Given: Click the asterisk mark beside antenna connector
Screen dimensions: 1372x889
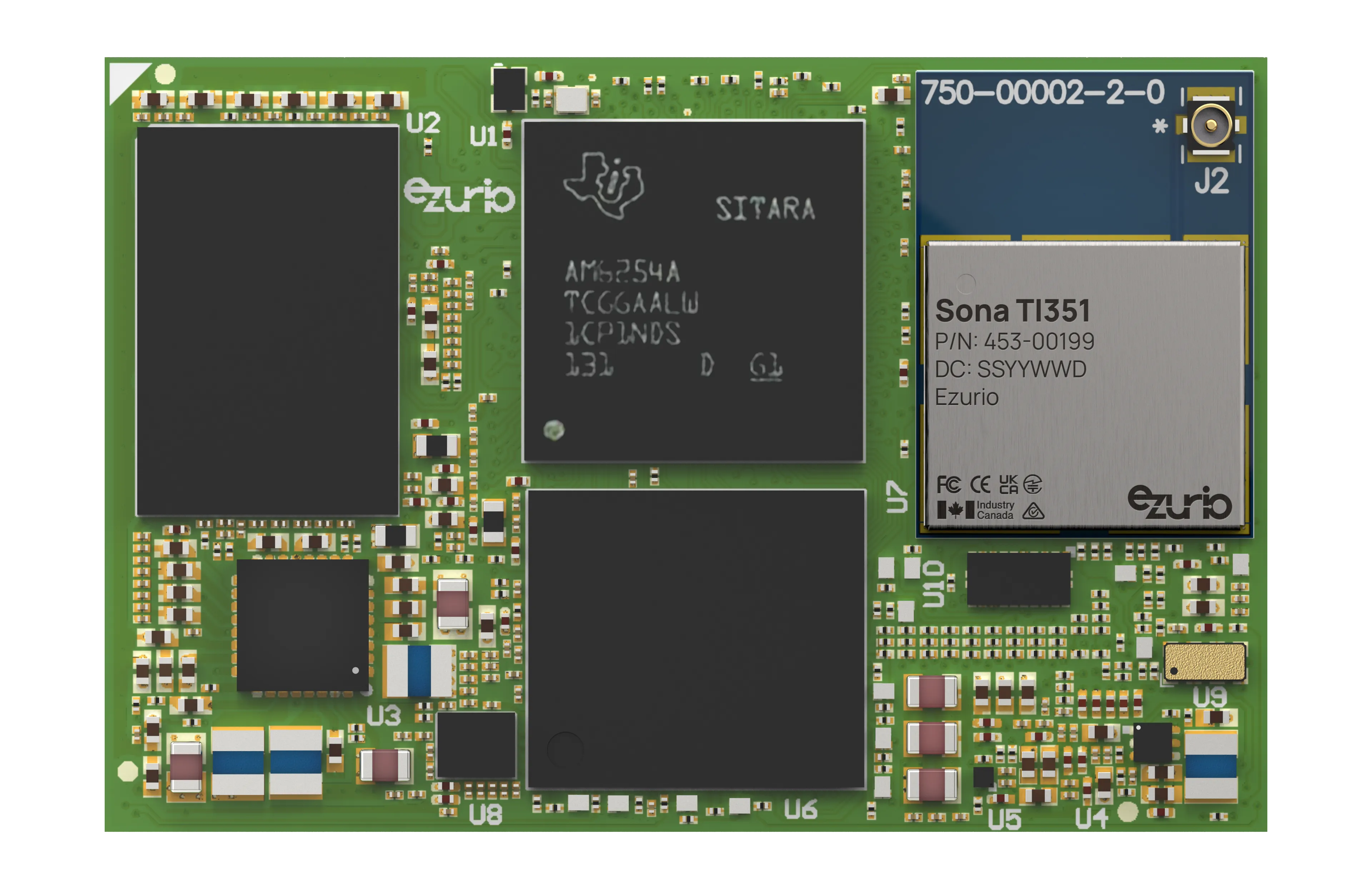Looking at the screenshot, I should click(1160, 126).
